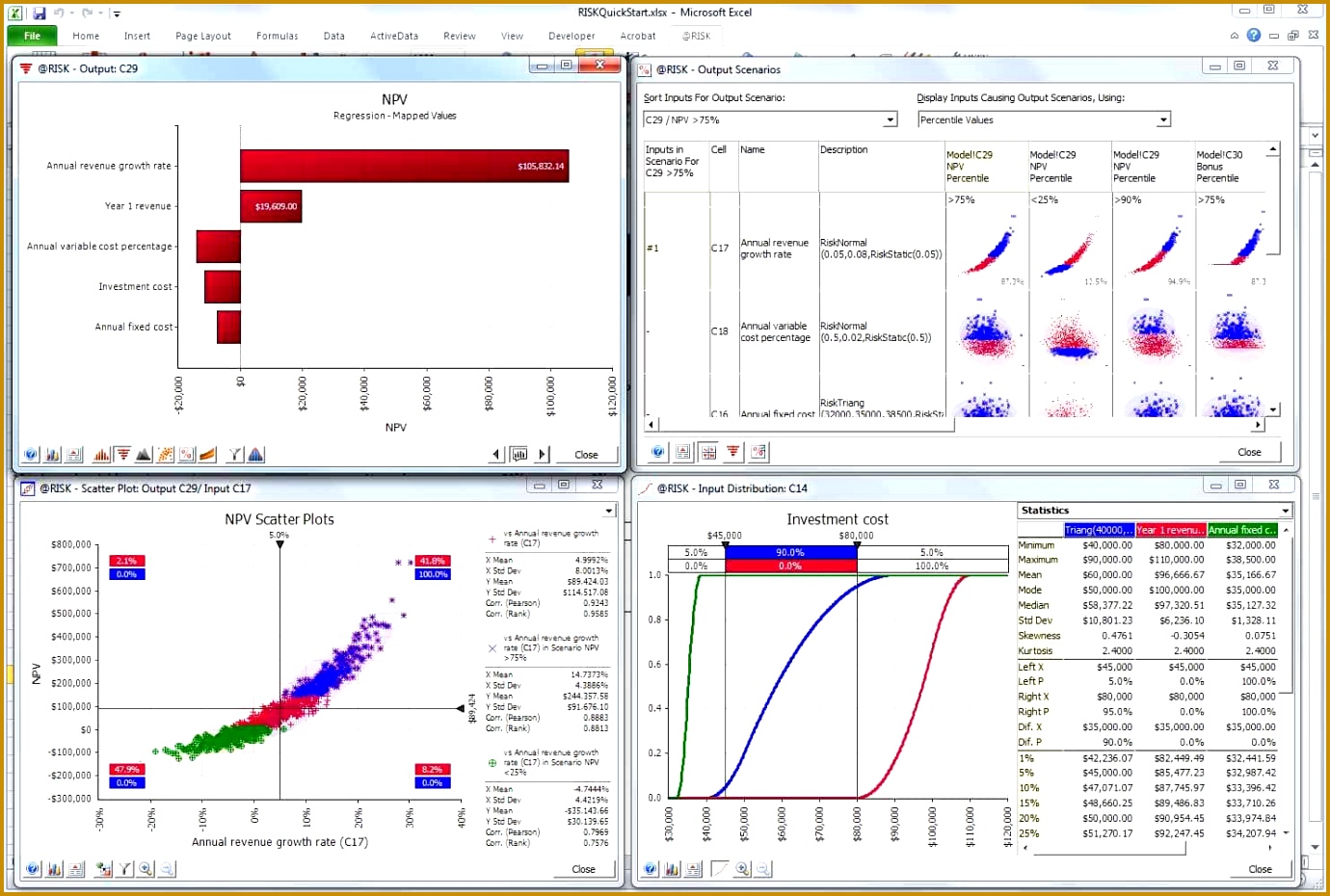Click fit distribution icon in Output C29 toolbar
The image size is (1330, 896).
click(255, 454)
